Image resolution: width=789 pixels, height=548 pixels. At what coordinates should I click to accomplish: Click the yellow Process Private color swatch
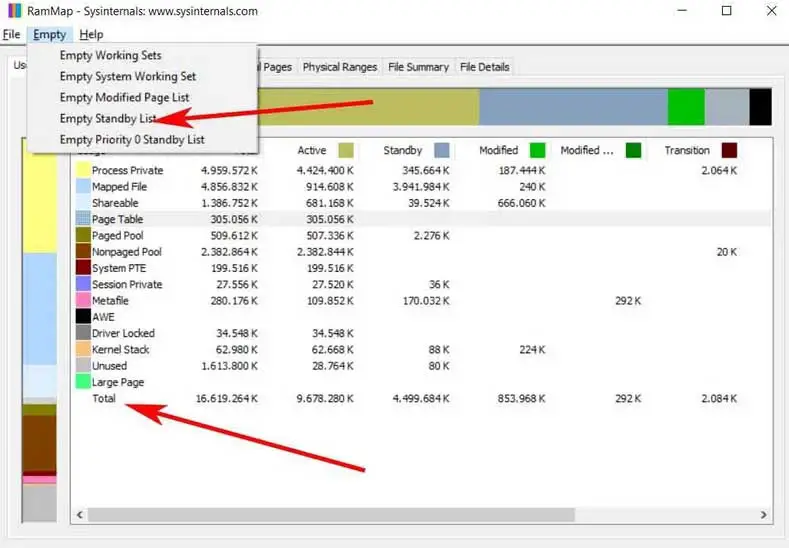tap(83, 170)
